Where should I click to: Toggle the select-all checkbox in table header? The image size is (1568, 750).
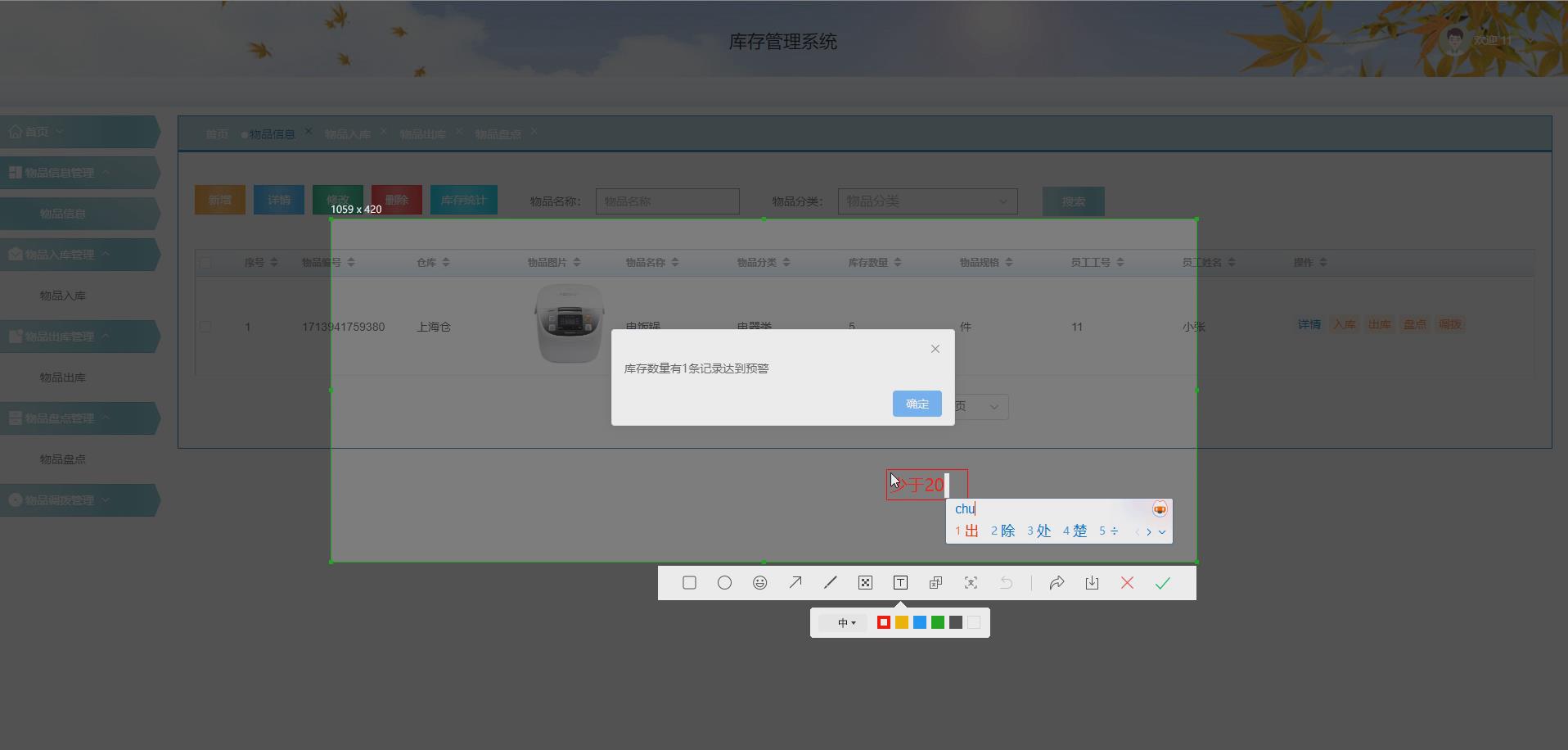tap(206, 262)
